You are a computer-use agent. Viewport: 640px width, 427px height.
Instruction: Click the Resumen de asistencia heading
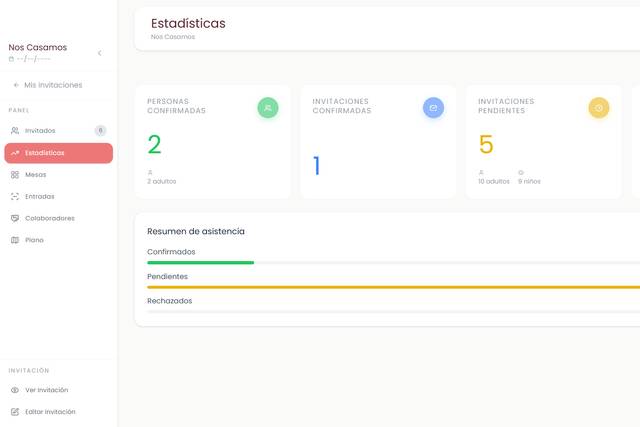point(196,231)
